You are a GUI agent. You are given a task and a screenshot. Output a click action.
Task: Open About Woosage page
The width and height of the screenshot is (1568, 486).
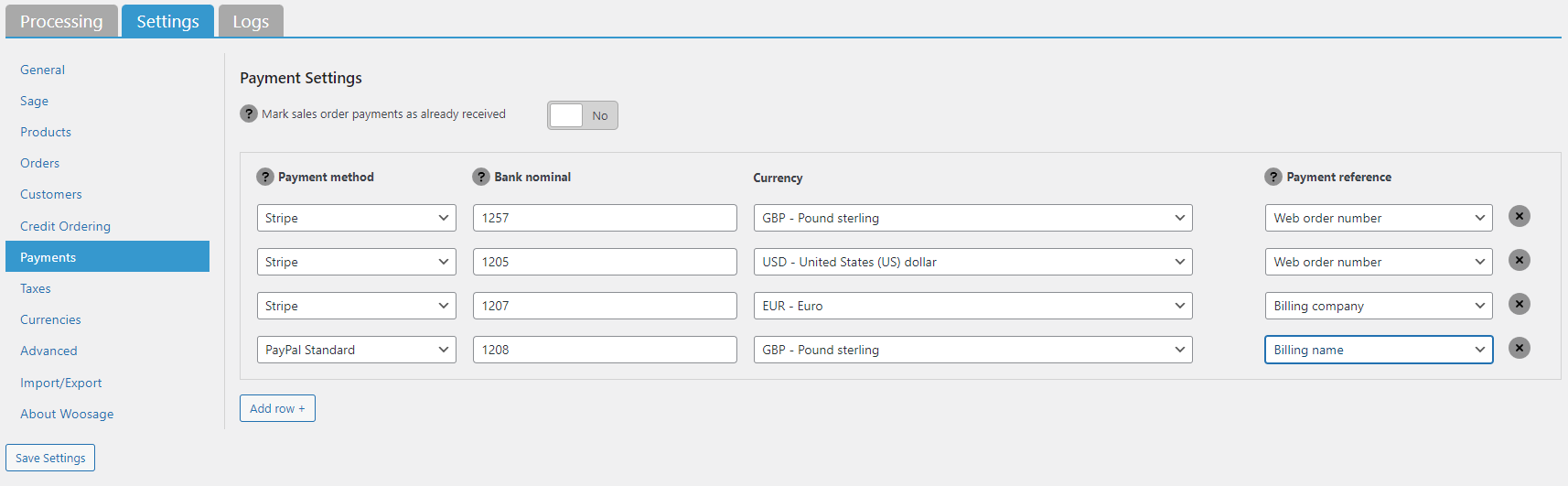click(107, 414)
